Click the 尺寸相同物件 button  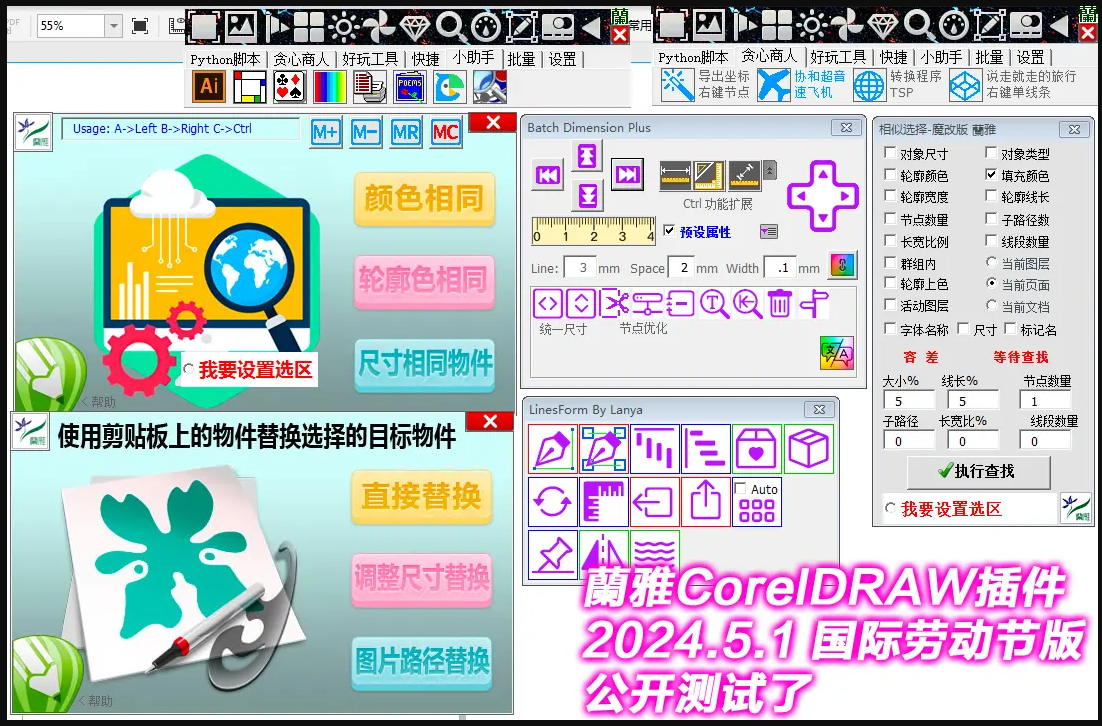coord(424,365)
